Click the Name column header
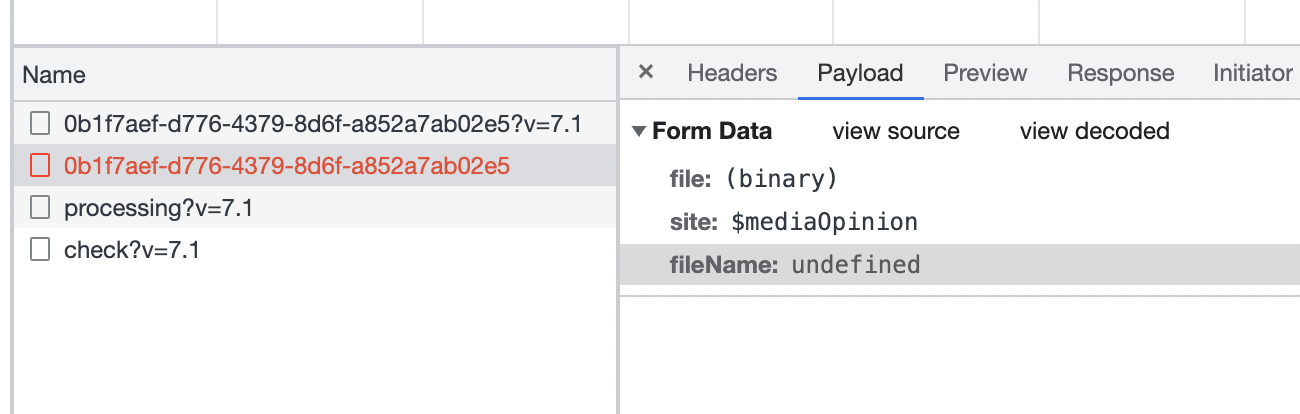 click(54, 75)
